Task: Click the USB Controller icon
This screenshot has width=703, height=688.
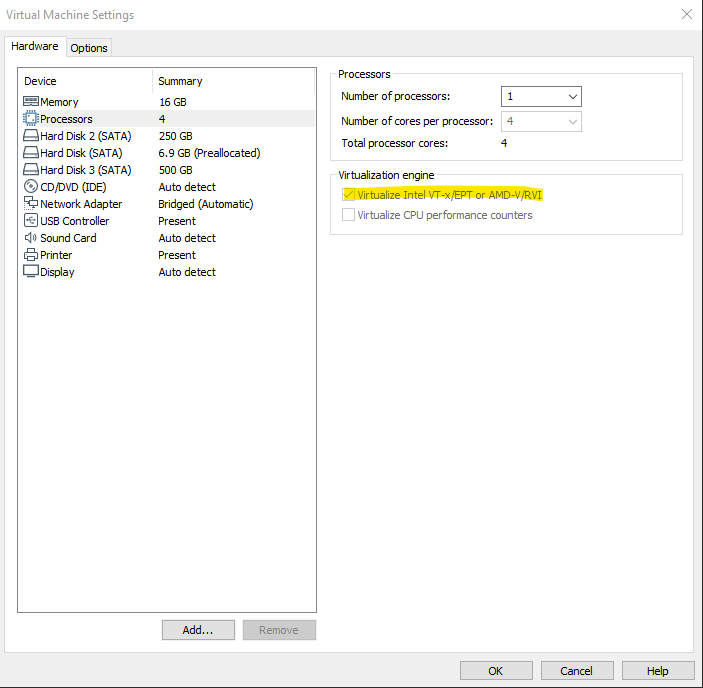Action: click(30, 221)
